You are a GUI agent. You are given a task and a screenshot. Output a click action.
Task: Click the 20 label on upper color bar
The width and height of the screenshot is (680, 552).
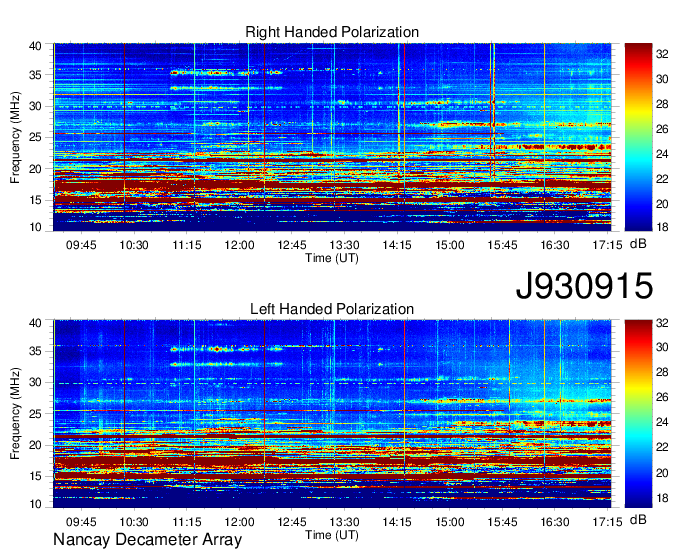click(662, 204)
